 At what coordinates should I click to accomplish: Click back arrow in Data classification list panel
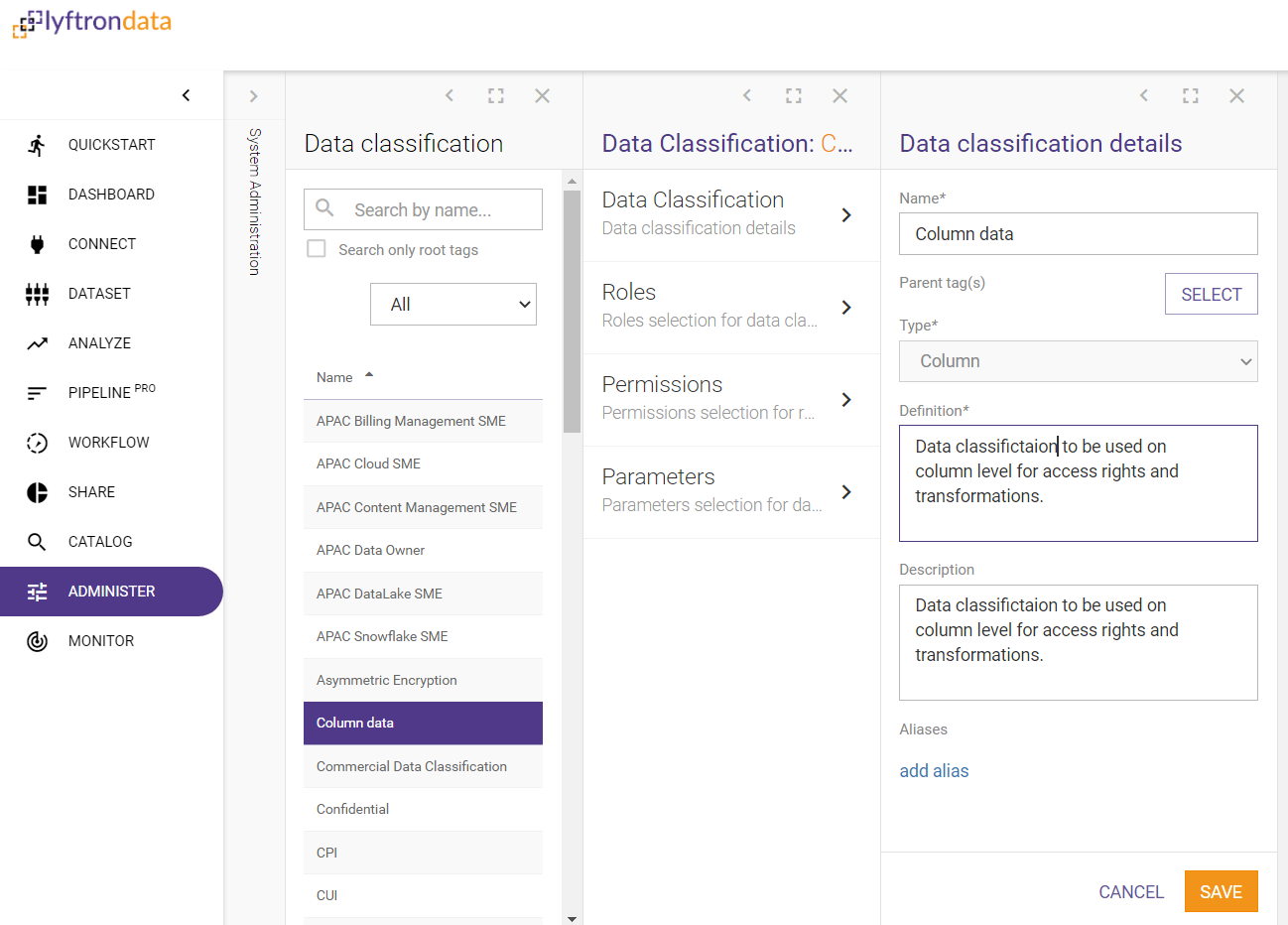[x=450, y=95]
